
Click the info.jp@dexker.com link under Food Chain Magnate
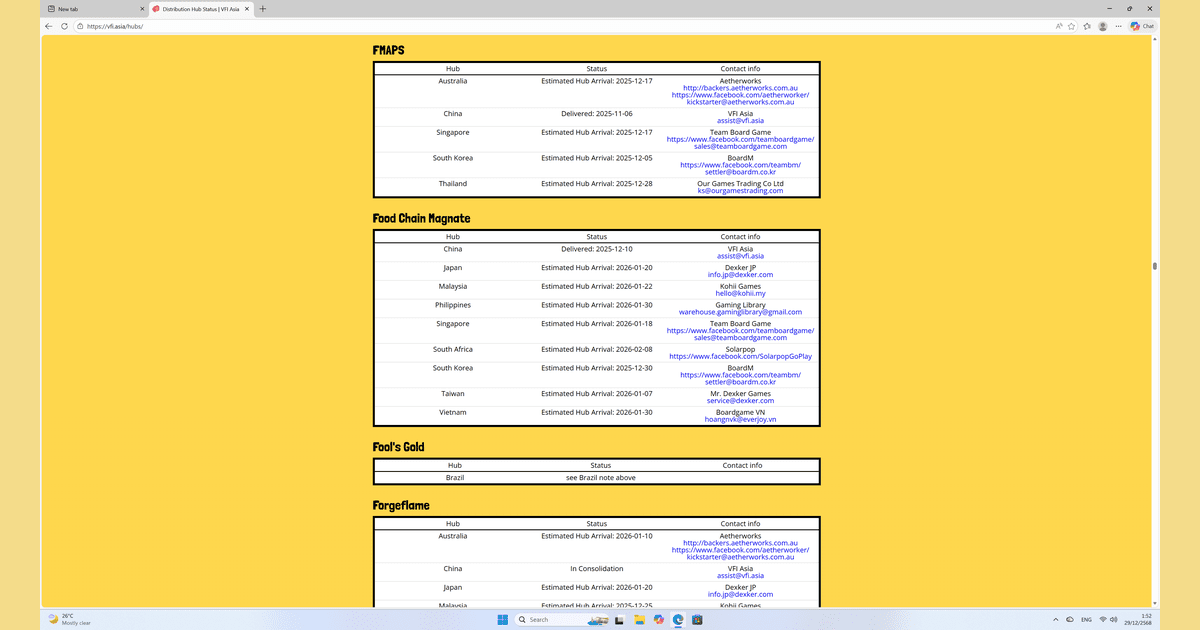(740, 275)
